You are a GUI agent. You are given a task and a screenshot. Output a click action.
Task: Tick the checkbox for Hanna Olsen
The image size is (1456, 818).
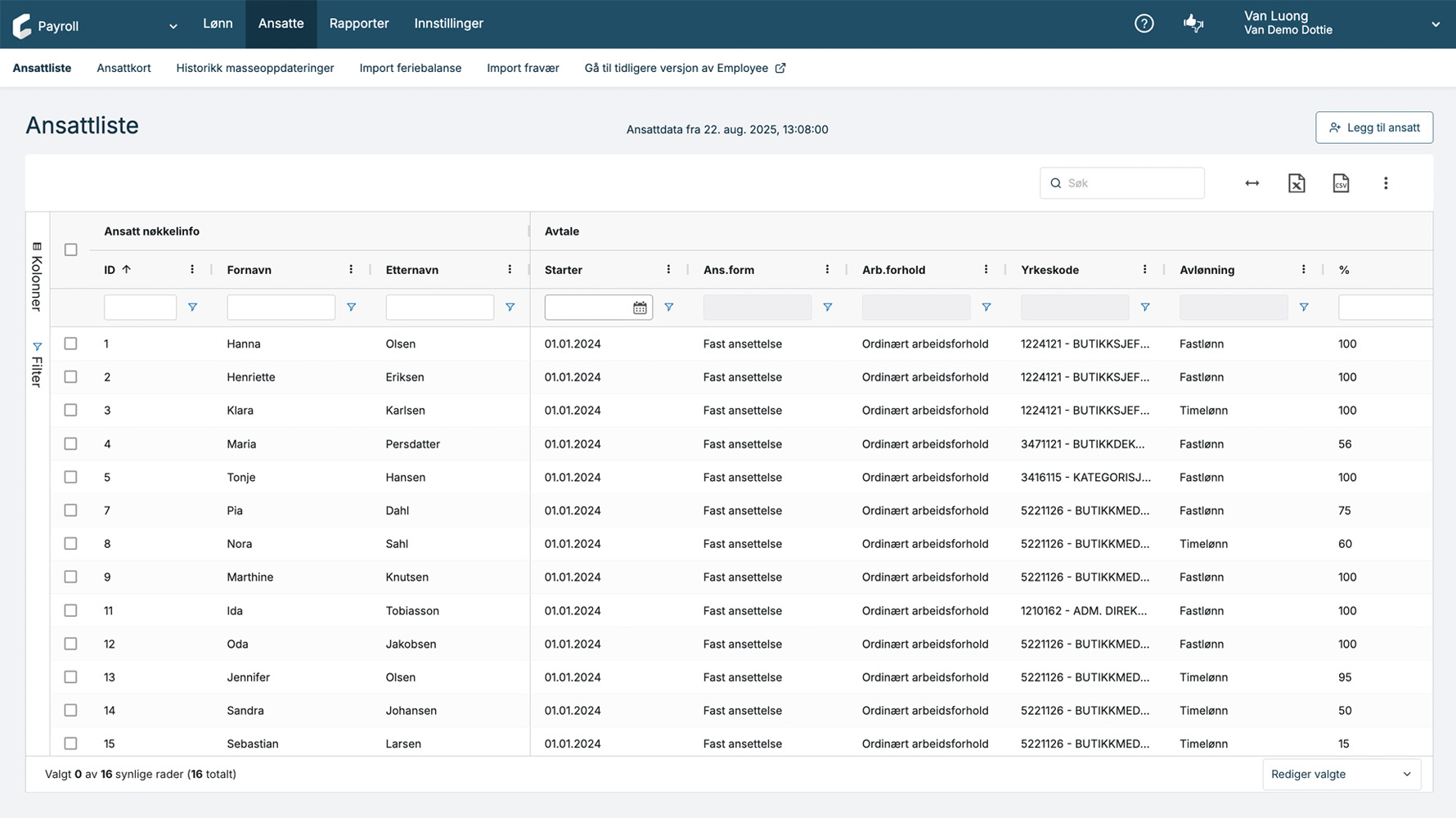pyautogui.click(x=71, y=344)
